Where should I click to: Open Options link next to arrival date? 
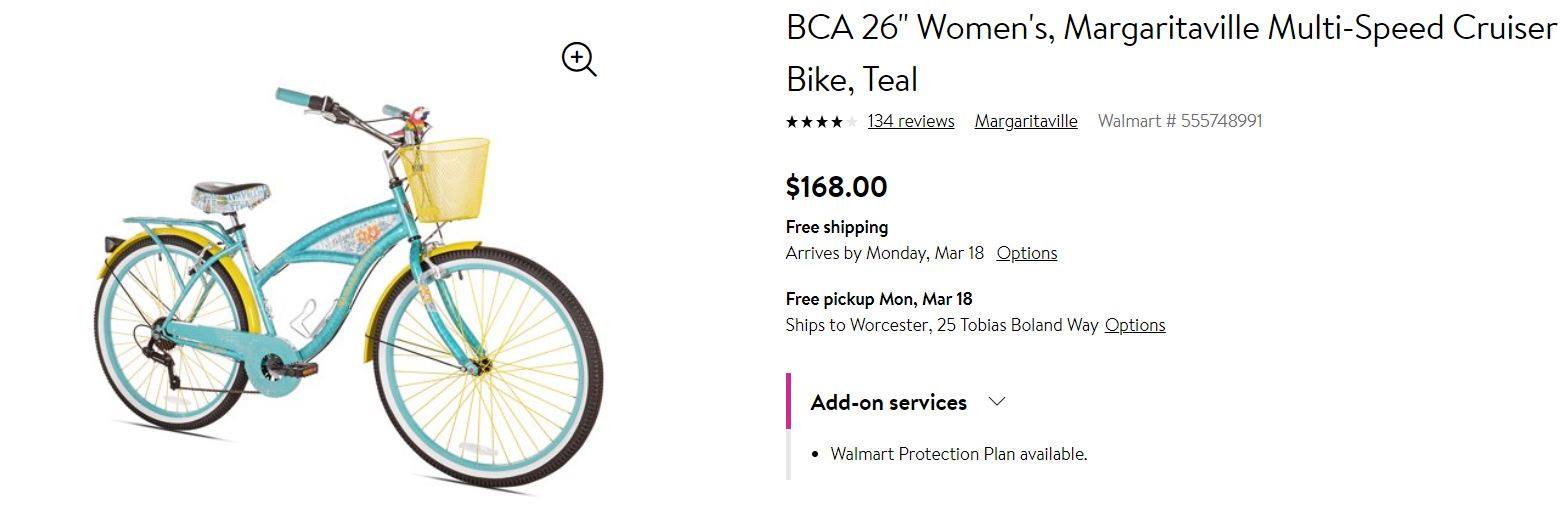coord(1027,253)
